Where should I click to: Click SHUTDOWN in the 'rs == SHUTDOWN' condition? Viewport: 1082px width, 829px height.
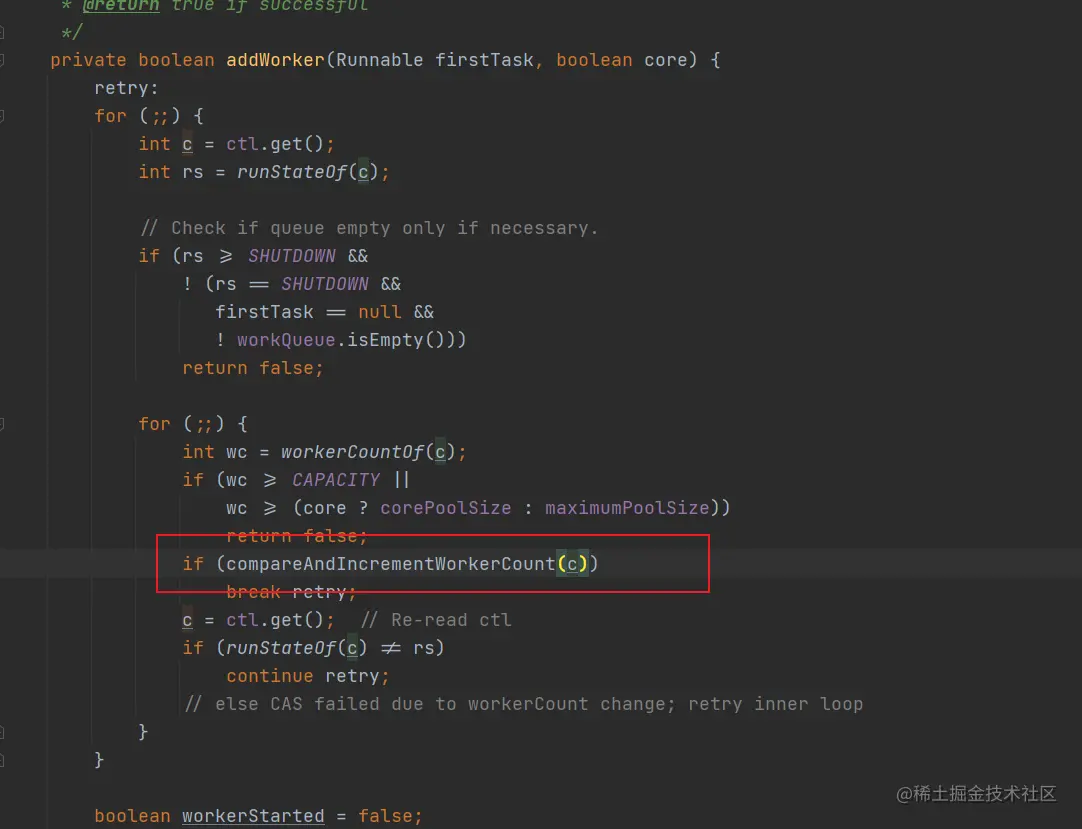click(x=325, y=284)
